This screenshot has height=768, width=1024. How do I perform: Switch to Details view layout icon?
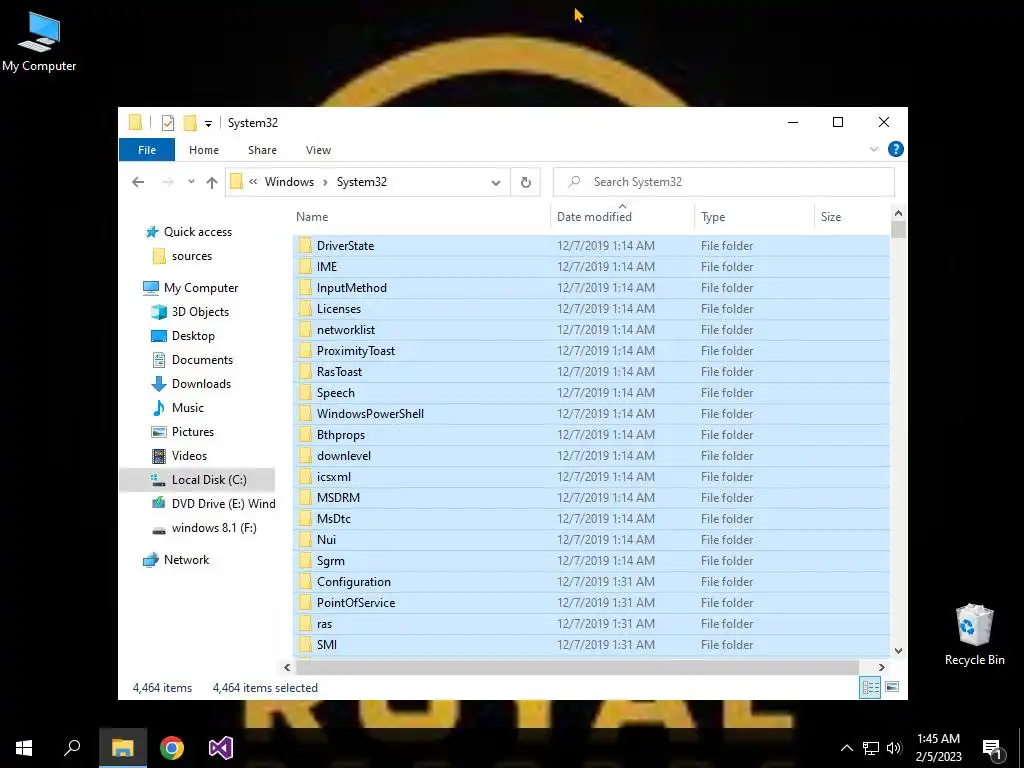[x=870, y=687]
